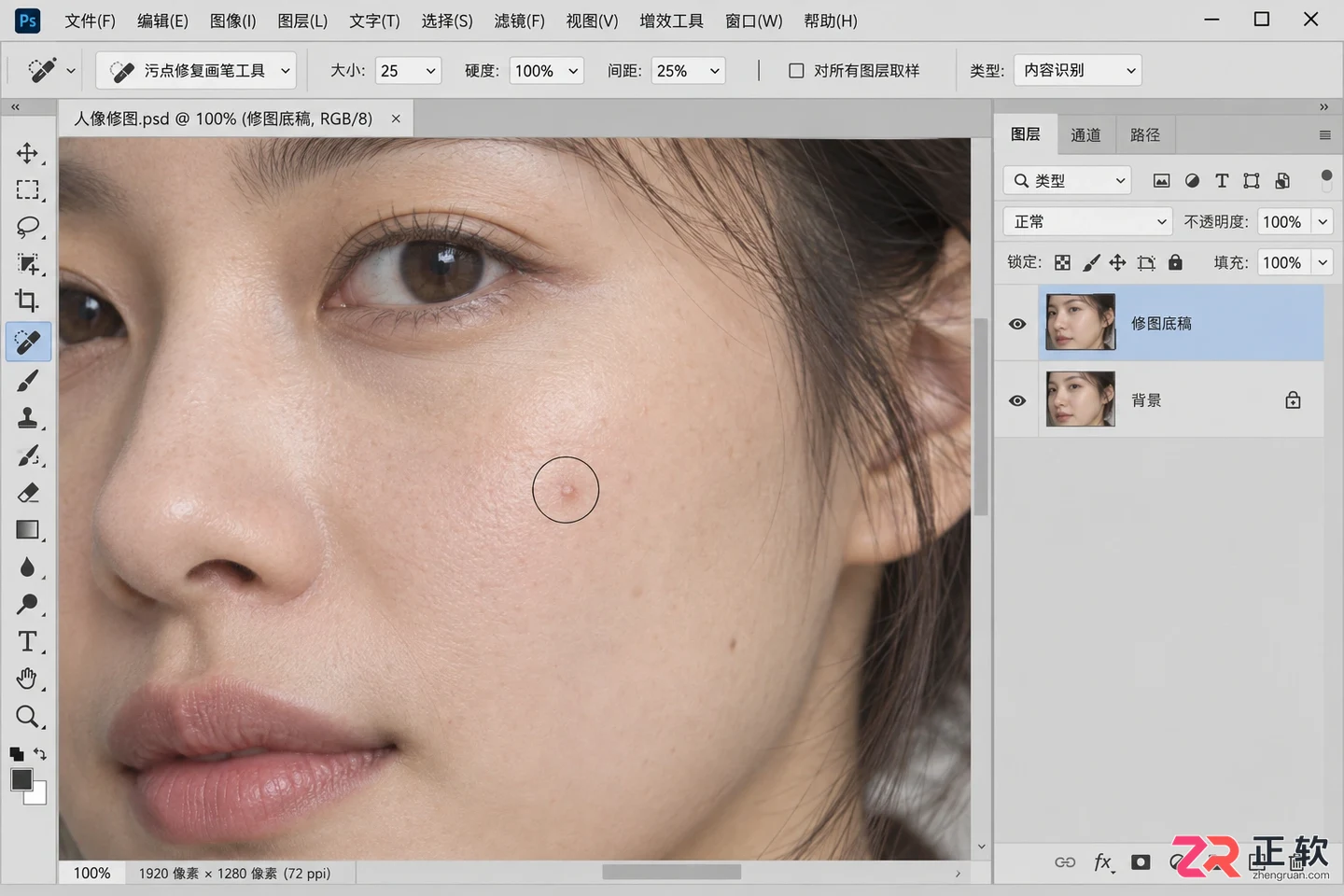This screenshot has height=896, width=1344.
Task: Open the 类型 内容识别 dropdown
Action: (x=1078, y=71)
